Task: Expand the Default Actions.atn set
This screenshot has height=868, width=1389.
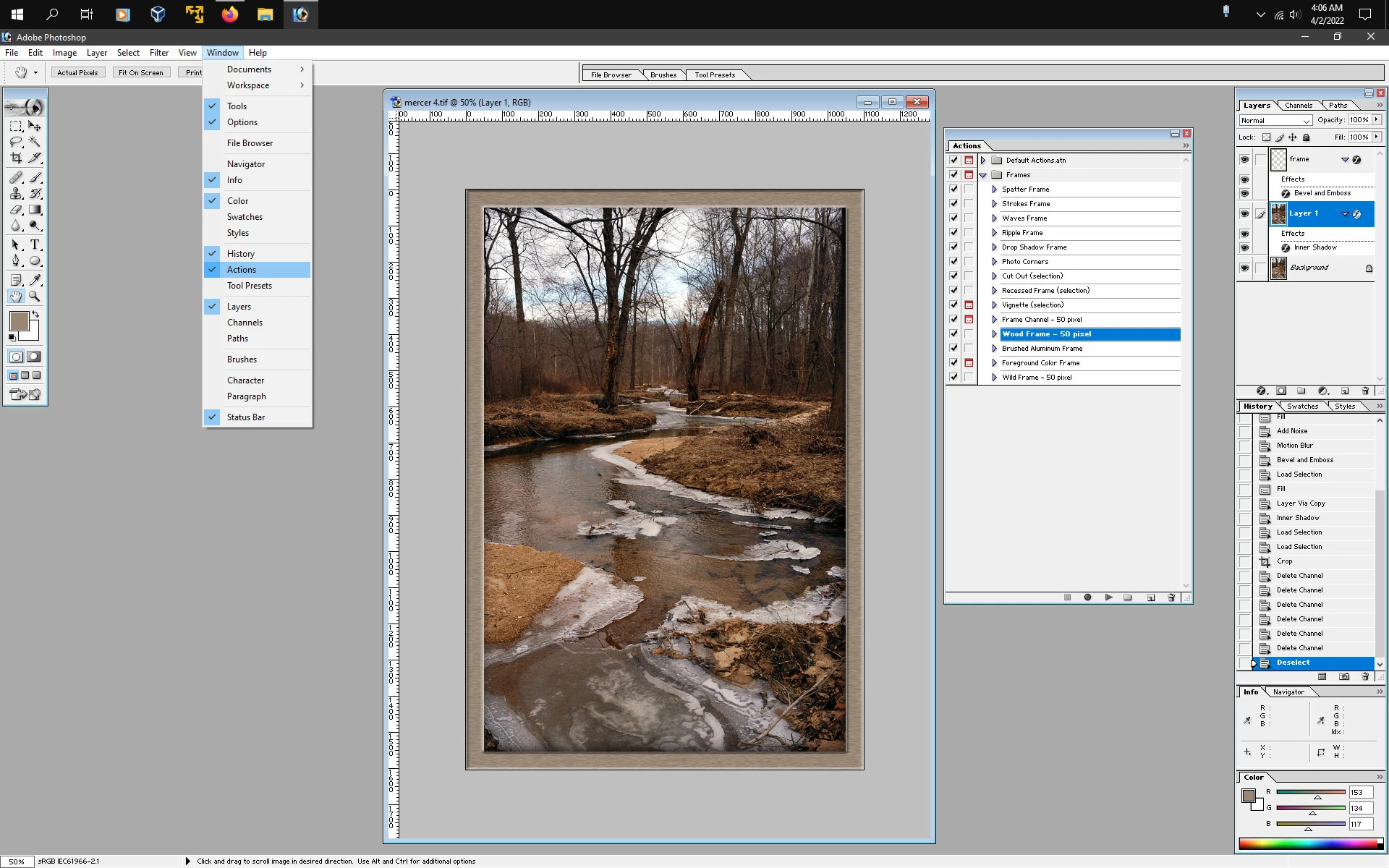Action: (983, 161)
